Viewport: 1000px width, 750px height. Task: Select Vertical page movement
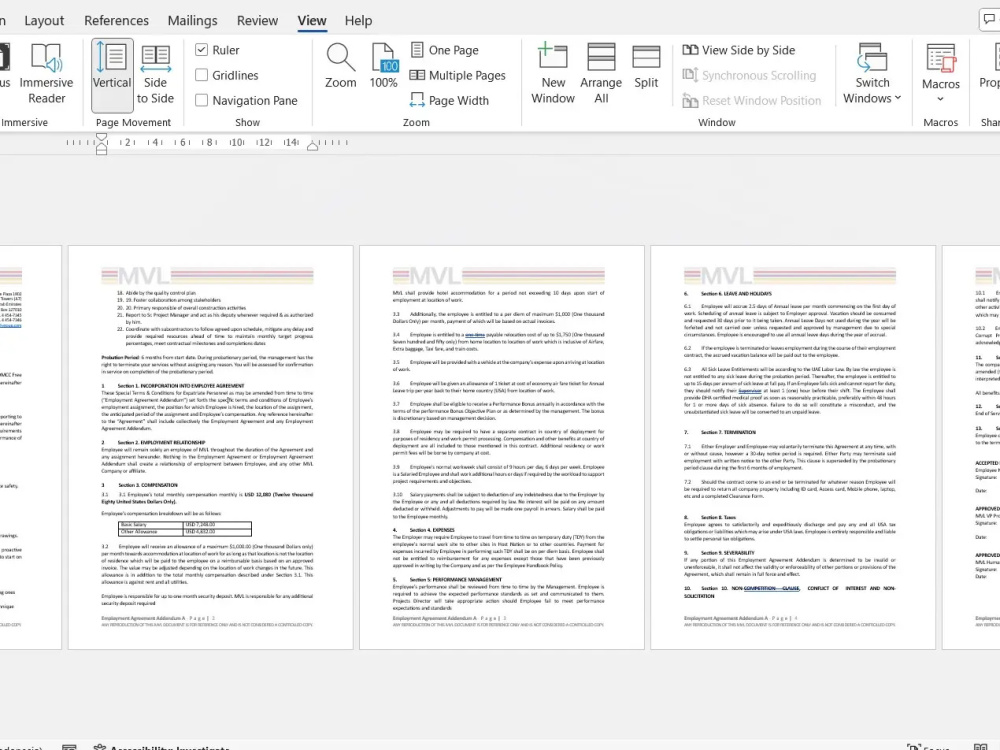(x=112, y=74)
